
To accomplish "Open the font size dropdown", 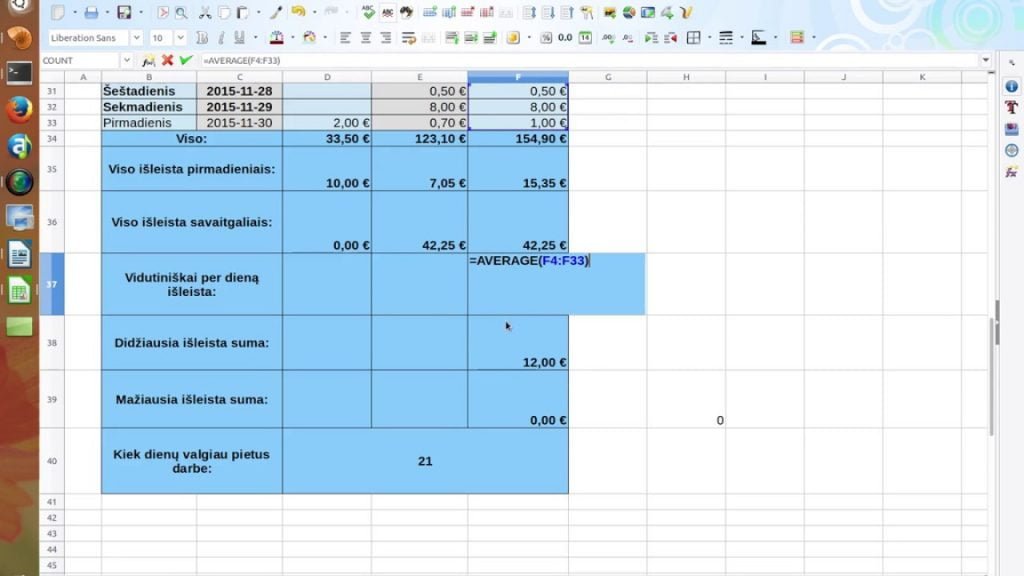I will pyautogui.click(x=180, y=38).
